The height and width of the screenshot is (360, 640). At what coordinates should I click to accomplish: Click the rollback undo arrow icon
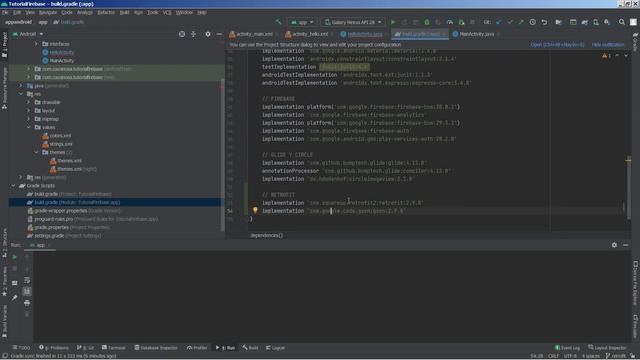pyautogui.click(x=544, y=22)
